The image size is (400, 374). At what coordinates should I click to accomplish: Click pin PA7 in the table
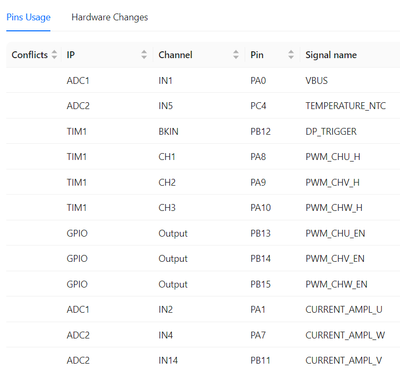[258, 335]
